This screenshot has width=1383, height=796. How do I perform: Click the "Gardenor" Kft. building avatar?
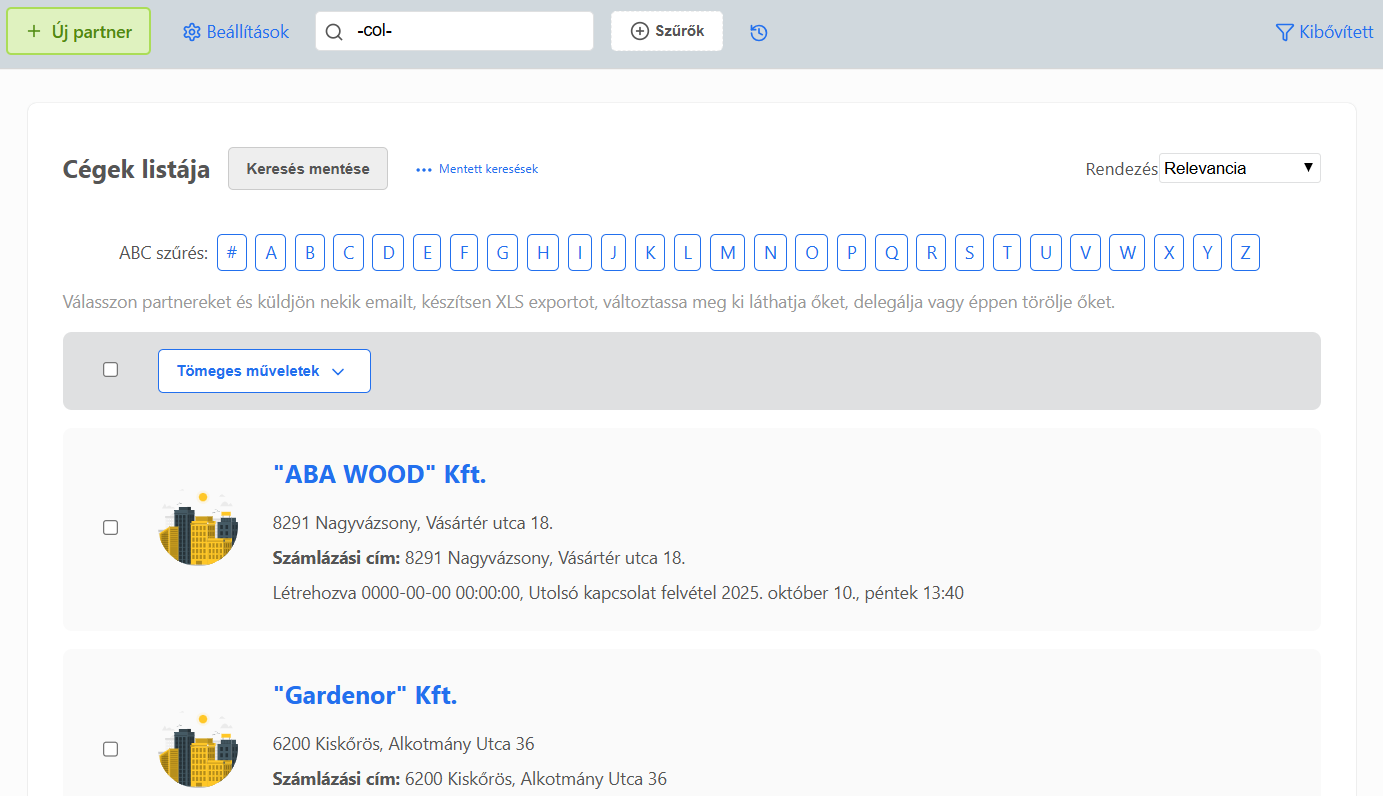pos(198,748)
